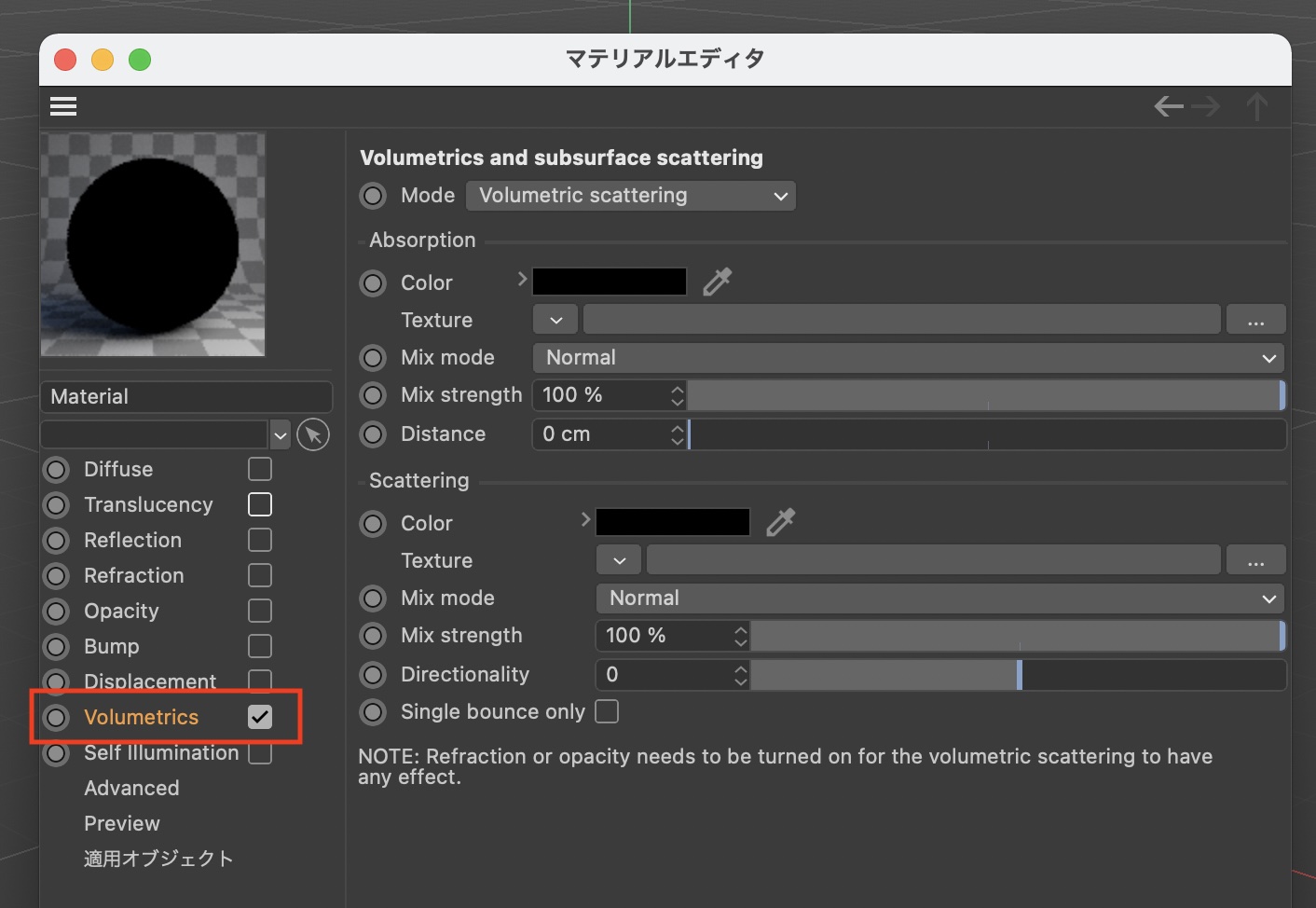The image size is (1316, 908).
Task: Expand the Scattering Texture dropdown arrow
Action: 619,560
